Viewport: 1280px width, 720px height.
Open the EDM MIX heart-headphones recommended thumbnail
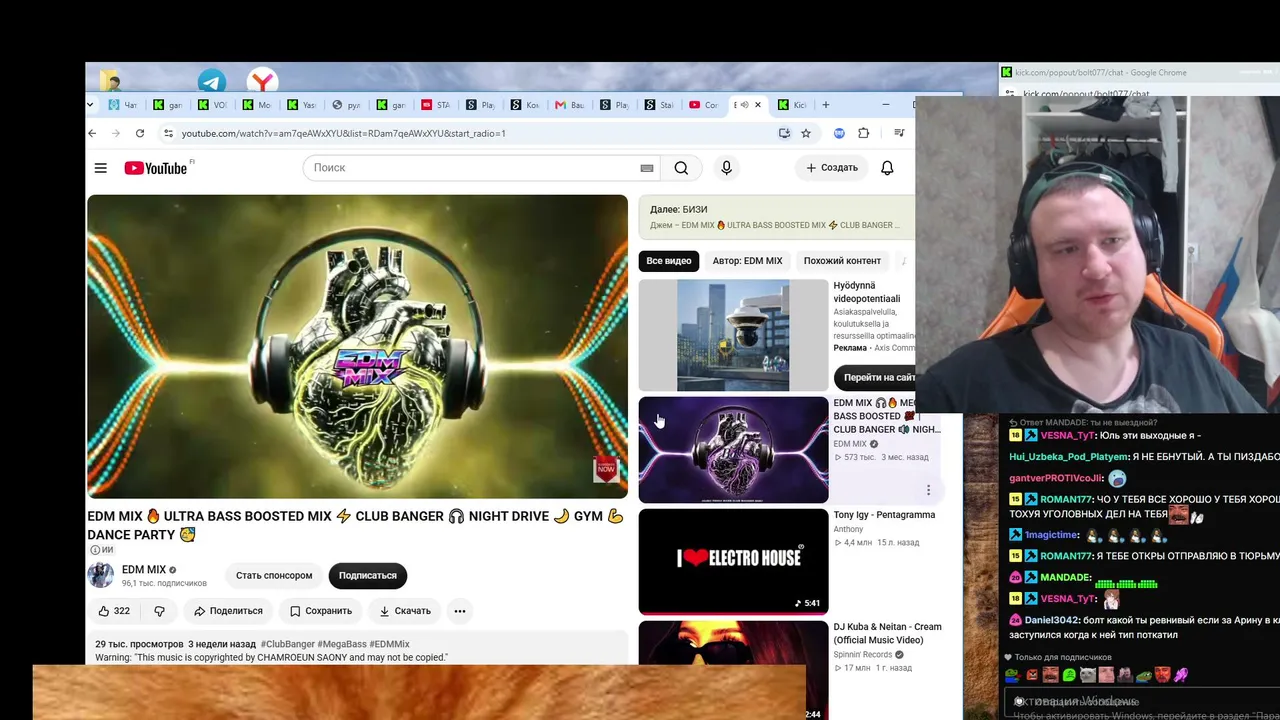[733, 450]
